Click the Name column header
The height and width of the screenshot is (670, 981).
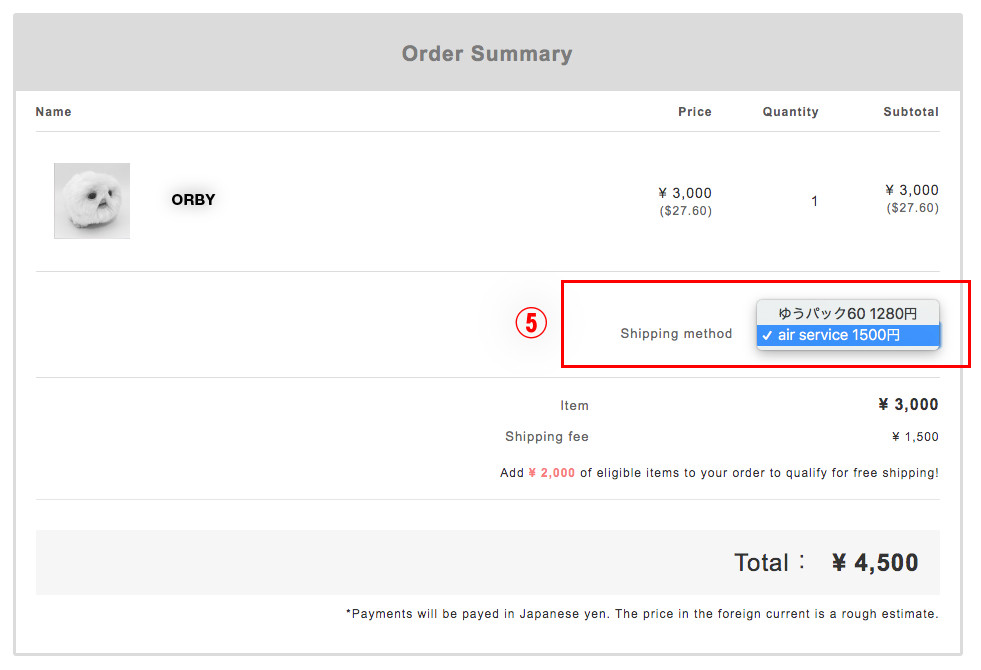coord(53,112)
